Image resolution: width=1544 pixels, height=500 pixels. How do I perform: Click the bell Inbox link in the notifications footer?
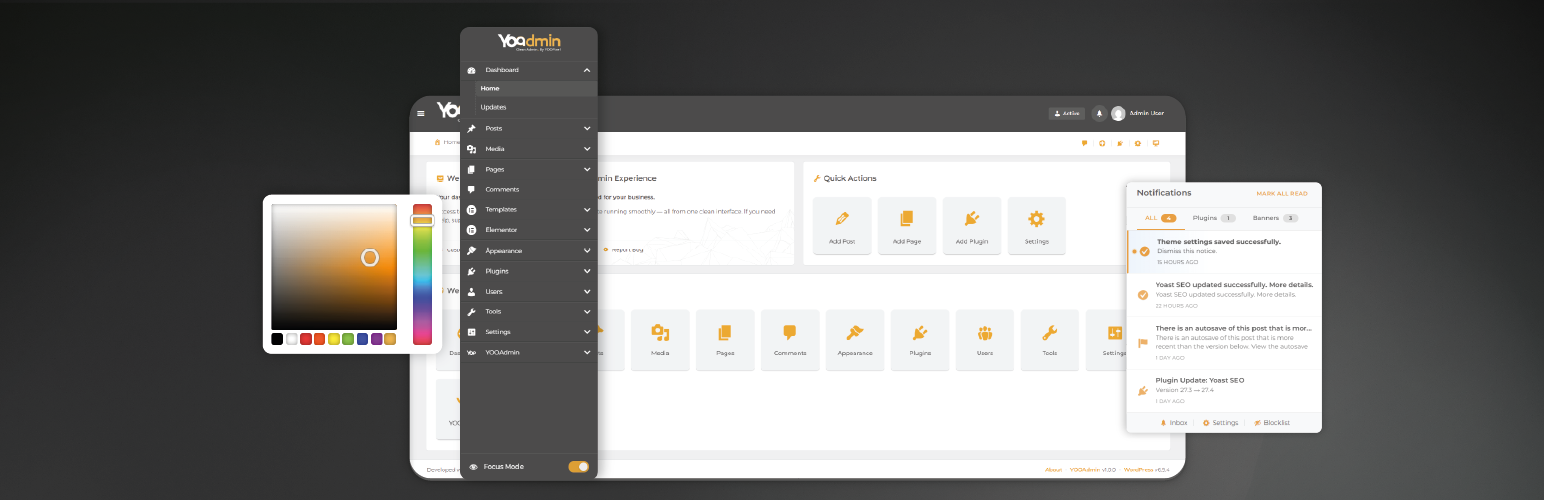coord(1174,423)
